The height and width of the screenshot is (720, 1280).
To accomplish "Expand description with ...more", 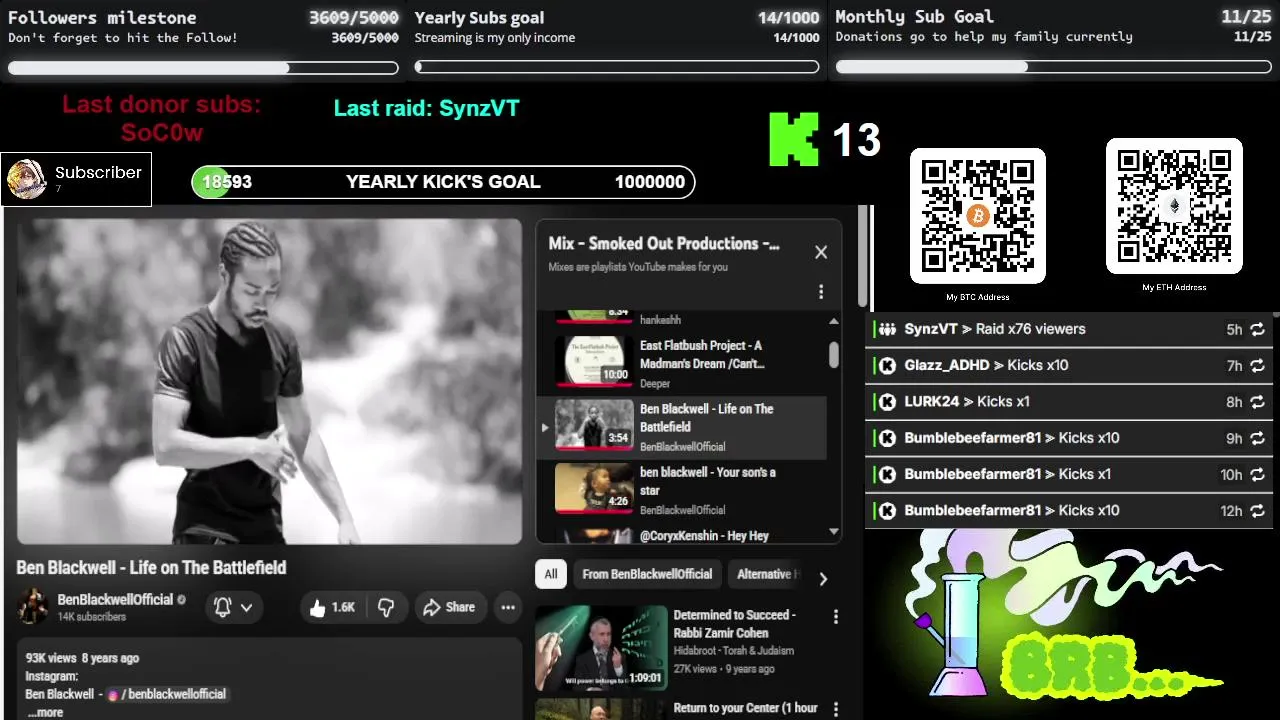I will pyautogui.click(x=45, y=712).
